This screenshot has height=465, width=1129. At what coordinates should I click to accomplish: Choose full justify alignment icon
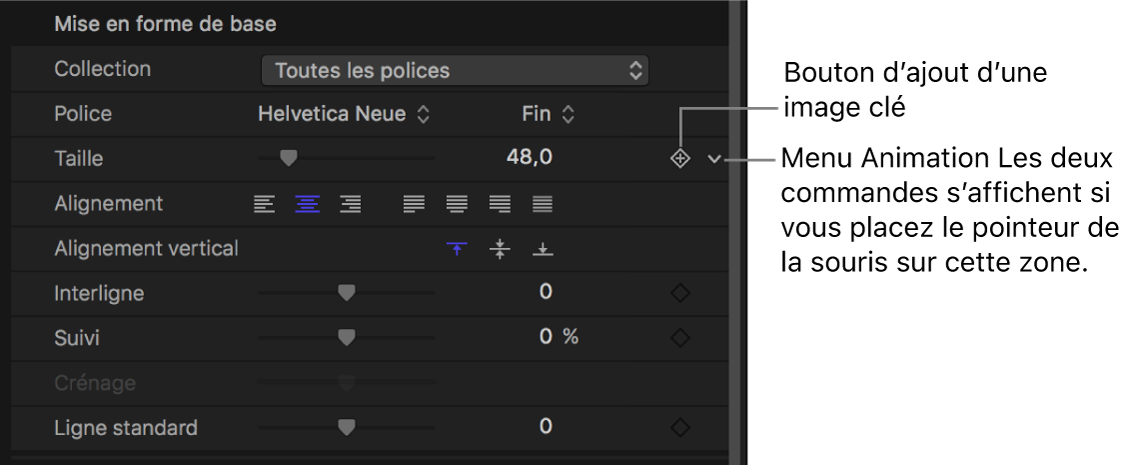pyautogui.click(x=542, y=204)
